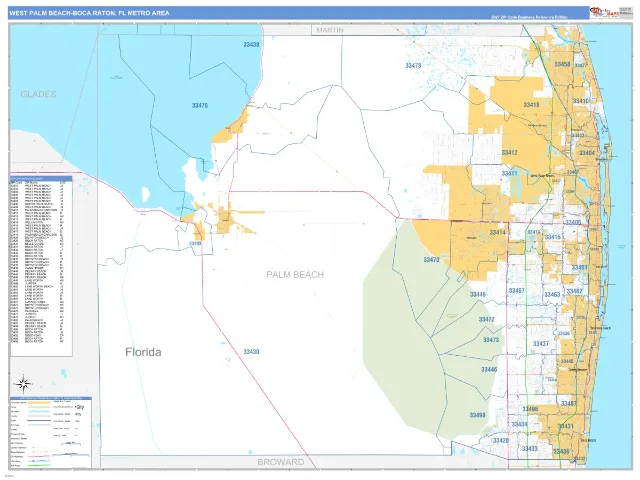
Task: Select ZIP code 33430 label
Action: (x=251, y=352)
